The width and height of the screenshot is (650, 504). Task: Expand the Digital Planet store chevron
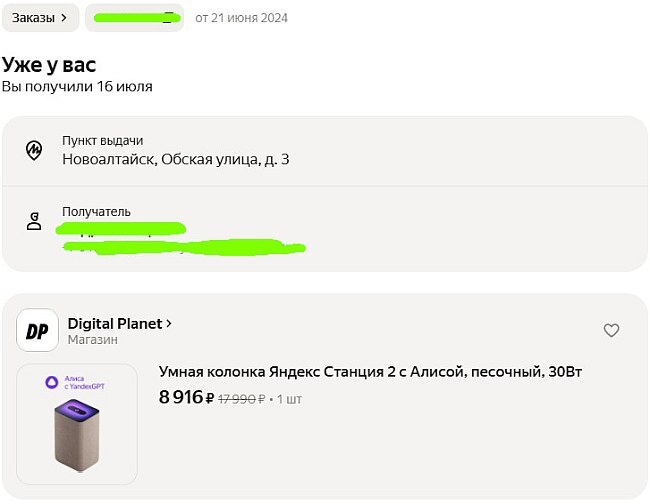click(169, 323)
